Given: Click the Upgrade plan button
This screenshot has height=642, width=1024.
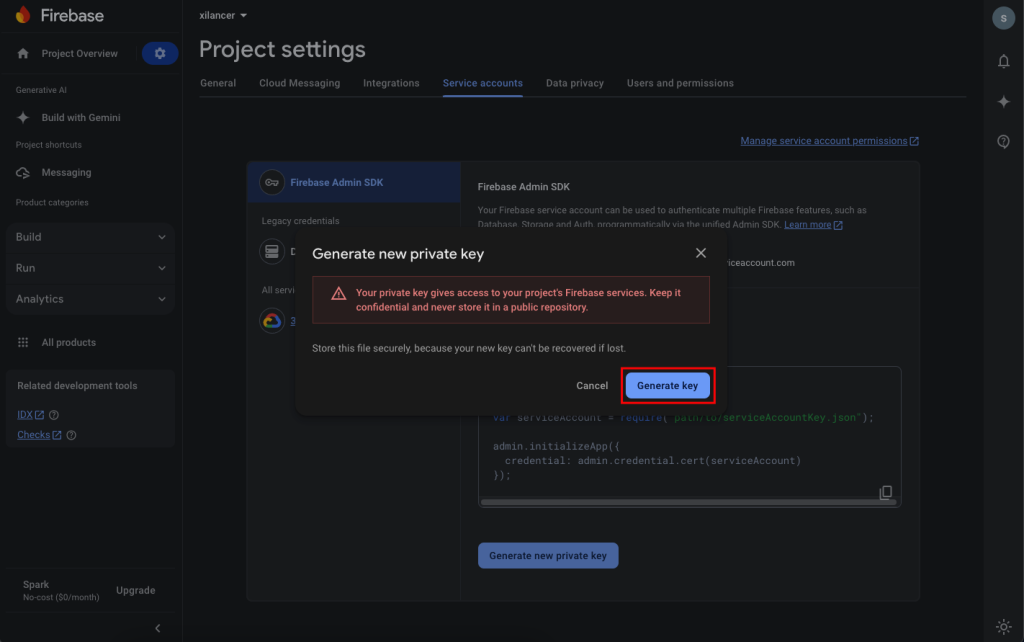Looking at the screenshot, I should pyautogui.click(x=135, y=590).
